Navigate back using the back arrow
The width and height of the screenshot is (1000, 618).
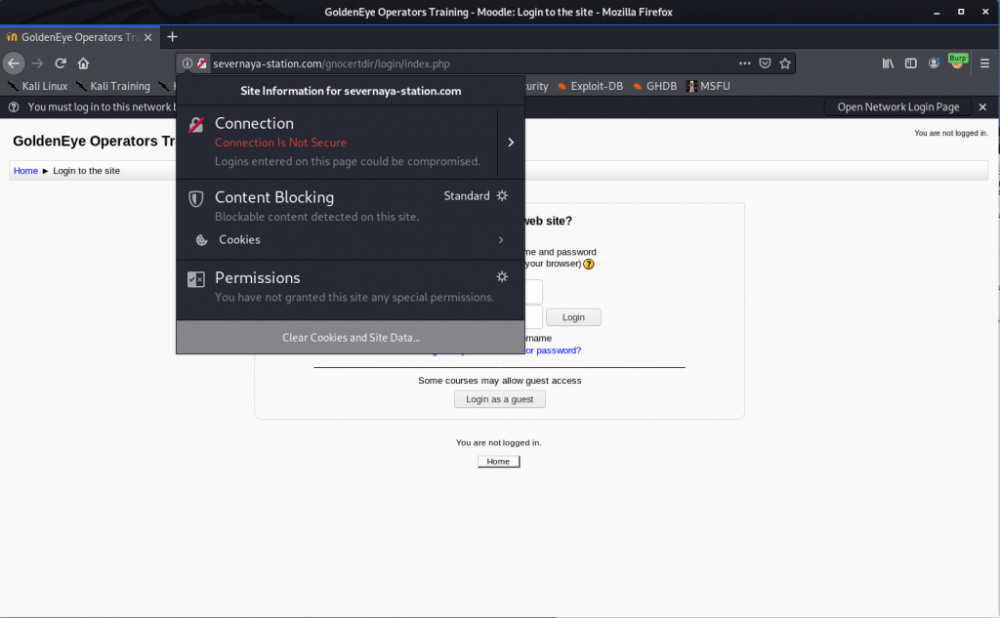tap(13, 62)
